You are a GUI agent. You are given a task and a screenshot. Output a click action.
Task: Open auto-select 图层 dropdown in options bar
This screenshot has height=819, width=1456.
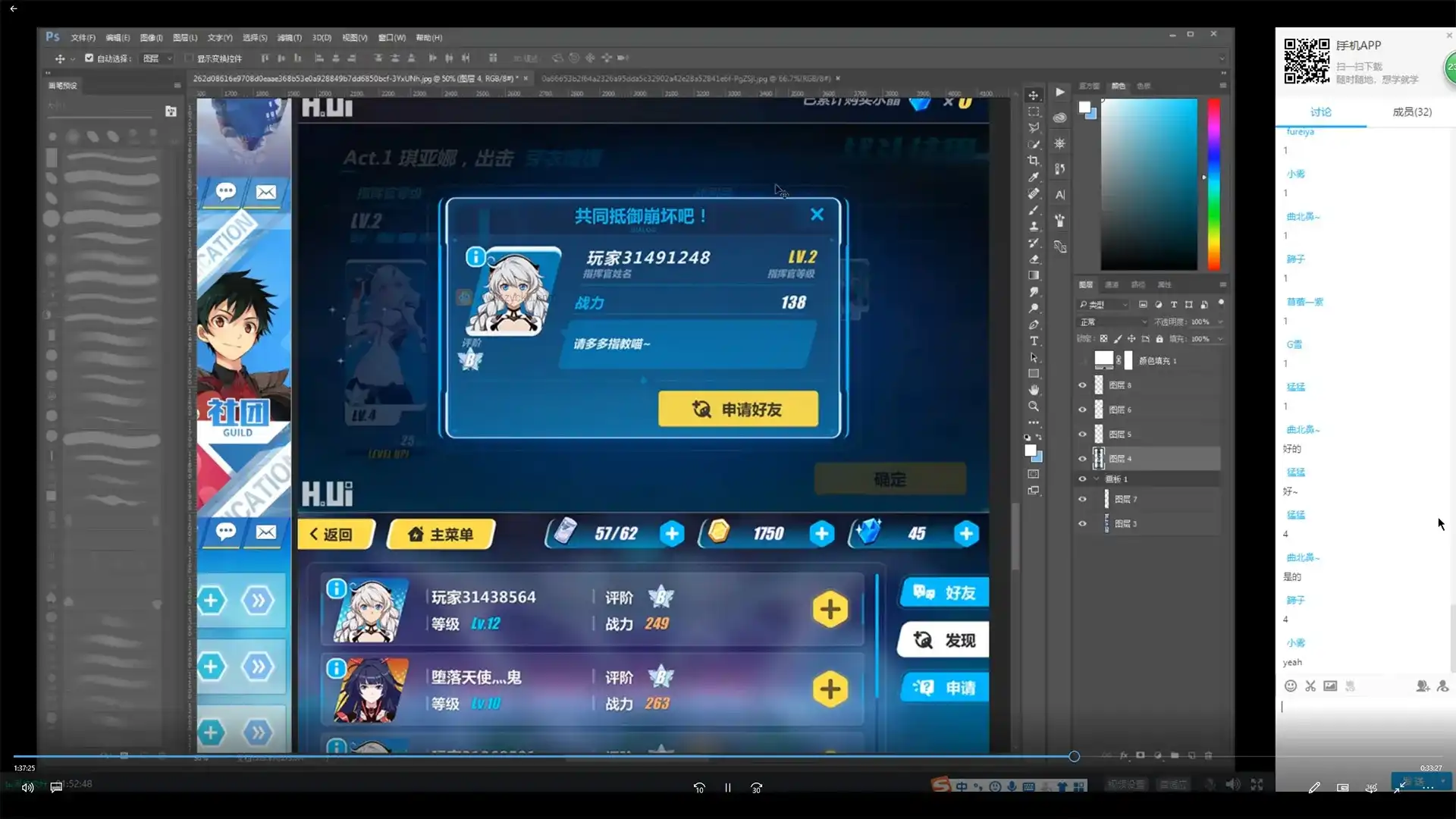pos(158,58)
